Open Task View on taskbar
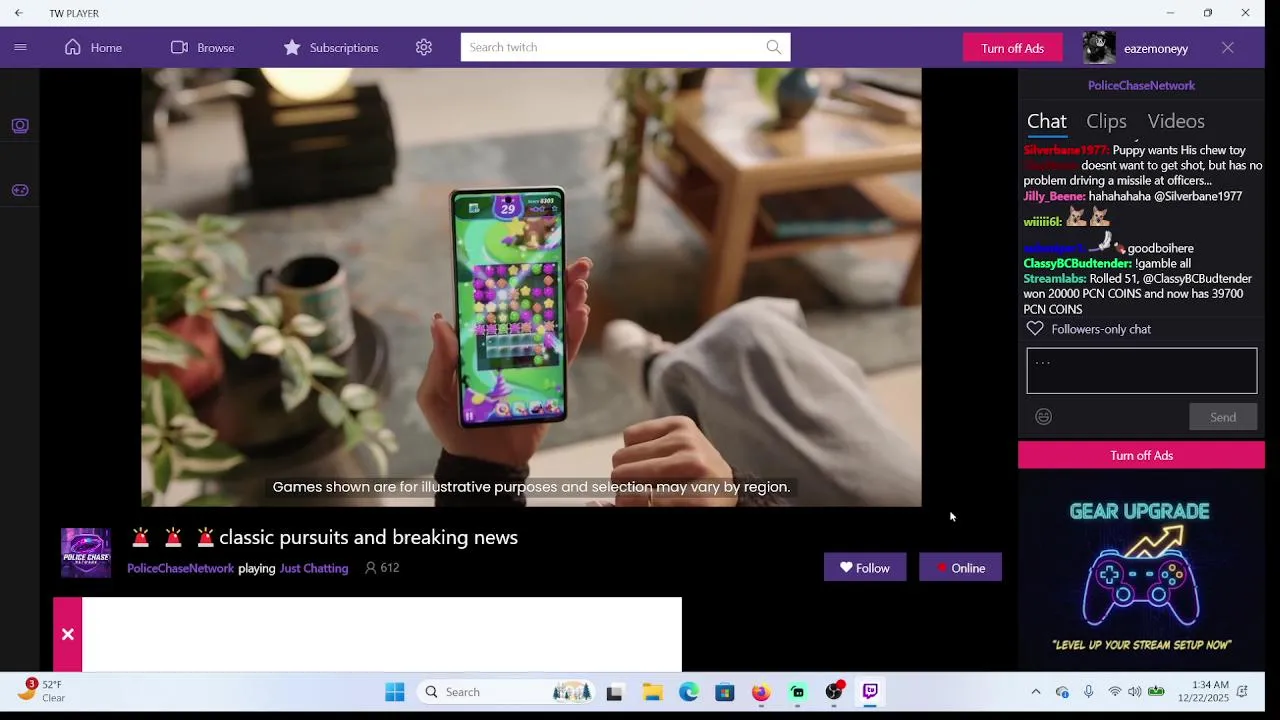Screen dimensions: 1280x720 [614, 692]
